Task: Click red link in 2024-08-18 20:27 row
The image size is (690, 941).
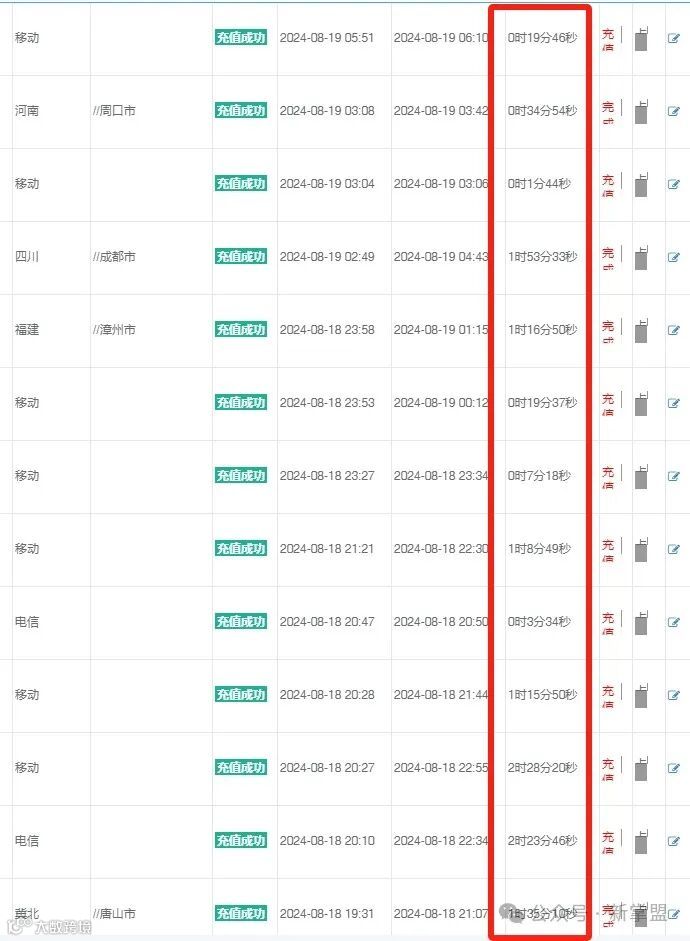Action: [x=608, y=769]
